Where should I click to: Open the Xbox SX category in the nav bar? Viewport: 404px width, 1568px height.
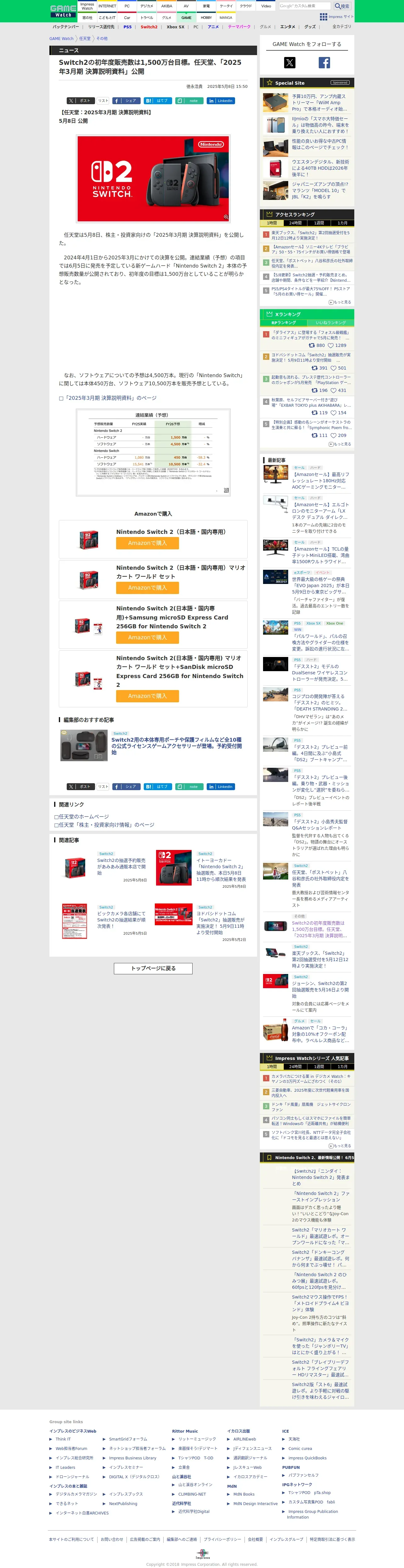[175, 27]
